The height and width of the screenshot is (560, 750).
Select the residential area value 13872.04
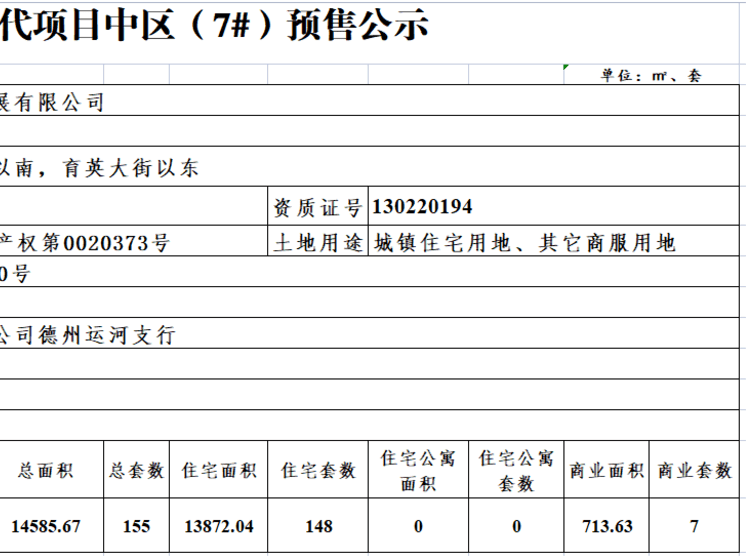[218, 526]
